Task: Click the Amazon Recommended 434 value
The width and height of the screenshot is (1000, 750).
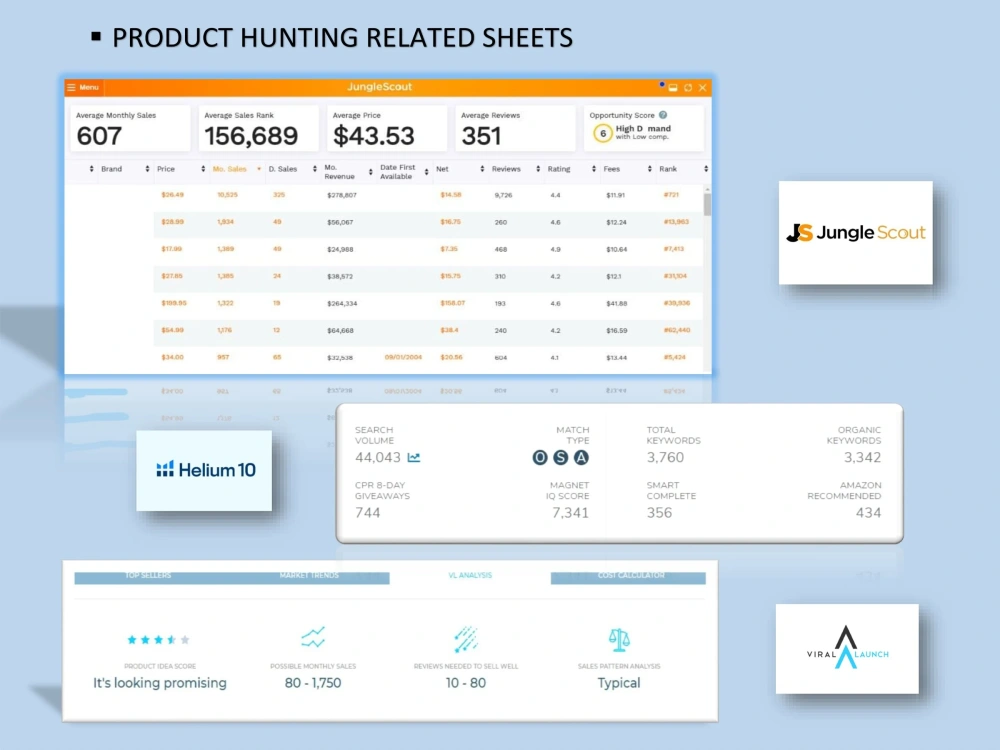Action: [x=868, y=513]
